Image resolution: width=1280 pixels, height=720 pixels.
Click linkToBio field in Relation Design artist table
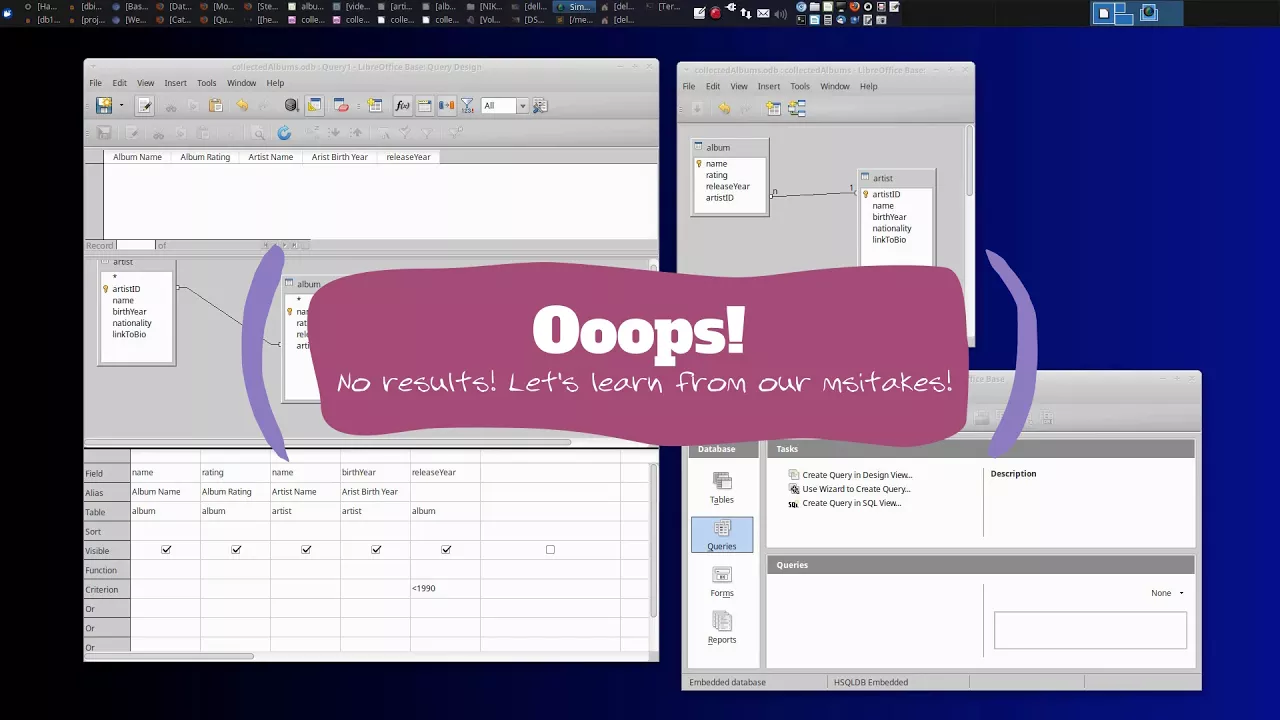[889, 240]
